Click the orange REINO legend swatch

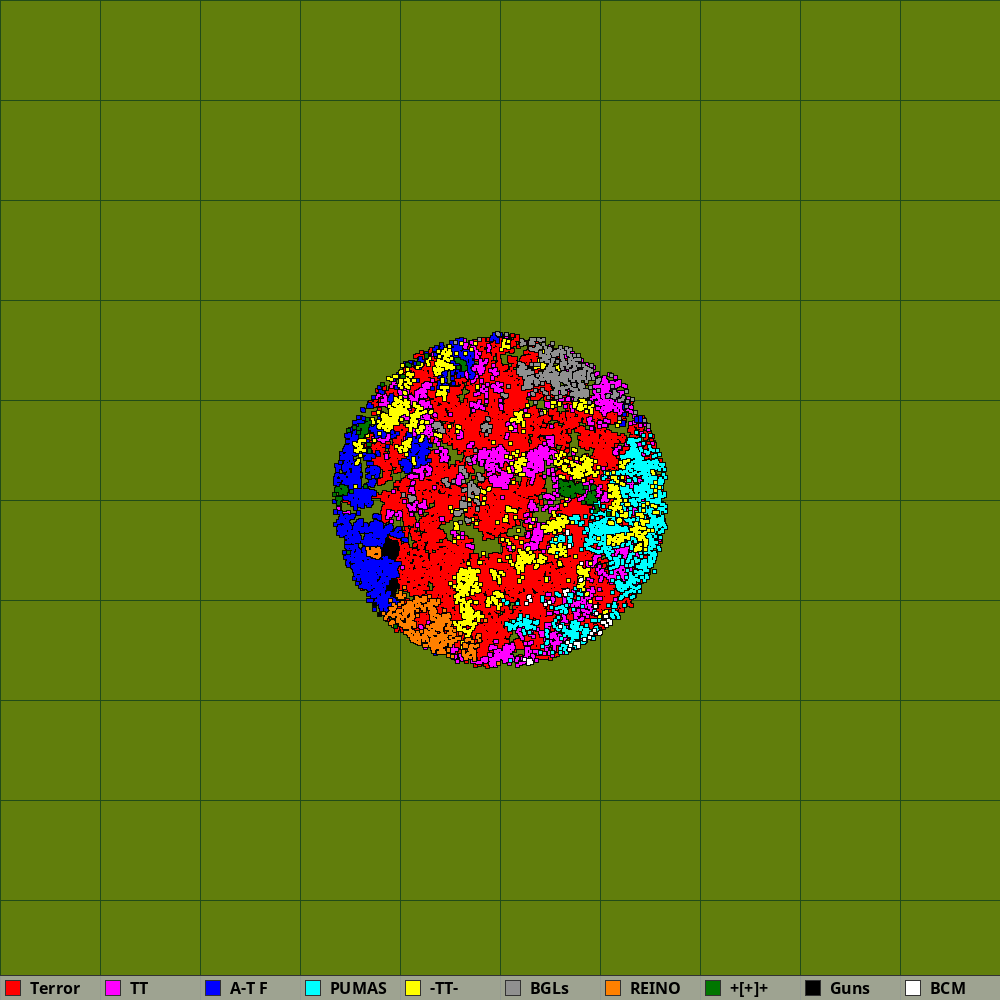coord(614,988)
